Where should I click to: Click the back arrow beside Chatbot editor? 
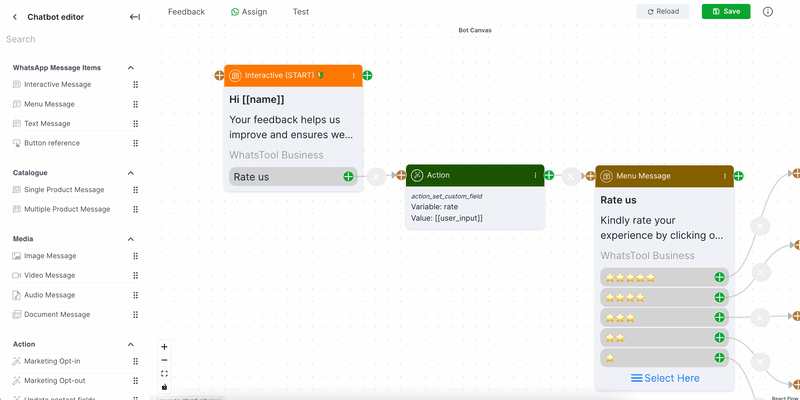[15, 17]
